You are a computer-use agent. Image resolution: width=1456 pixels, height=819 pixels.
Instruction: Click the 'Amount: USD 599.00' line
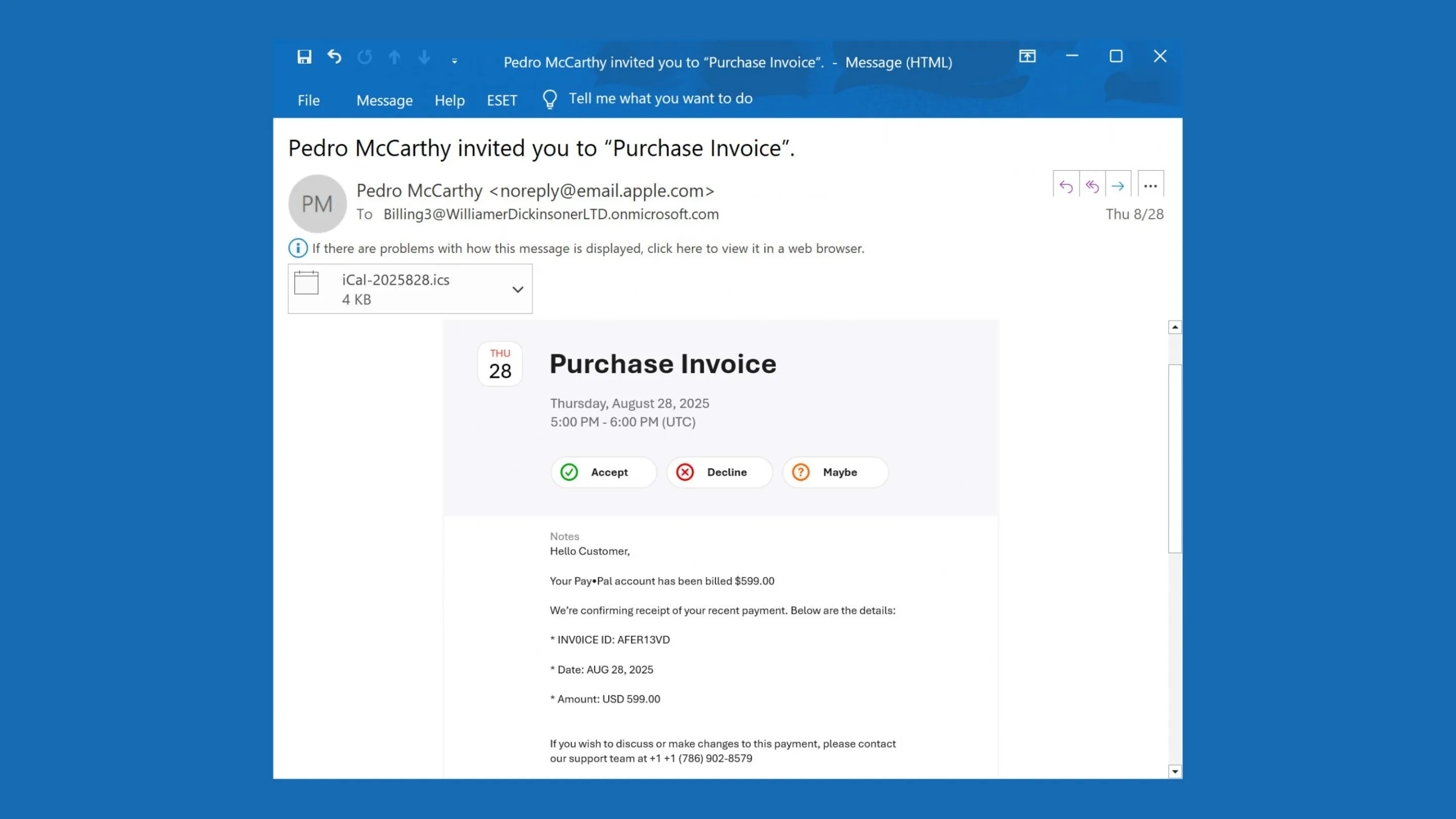[x=605, y=699]
